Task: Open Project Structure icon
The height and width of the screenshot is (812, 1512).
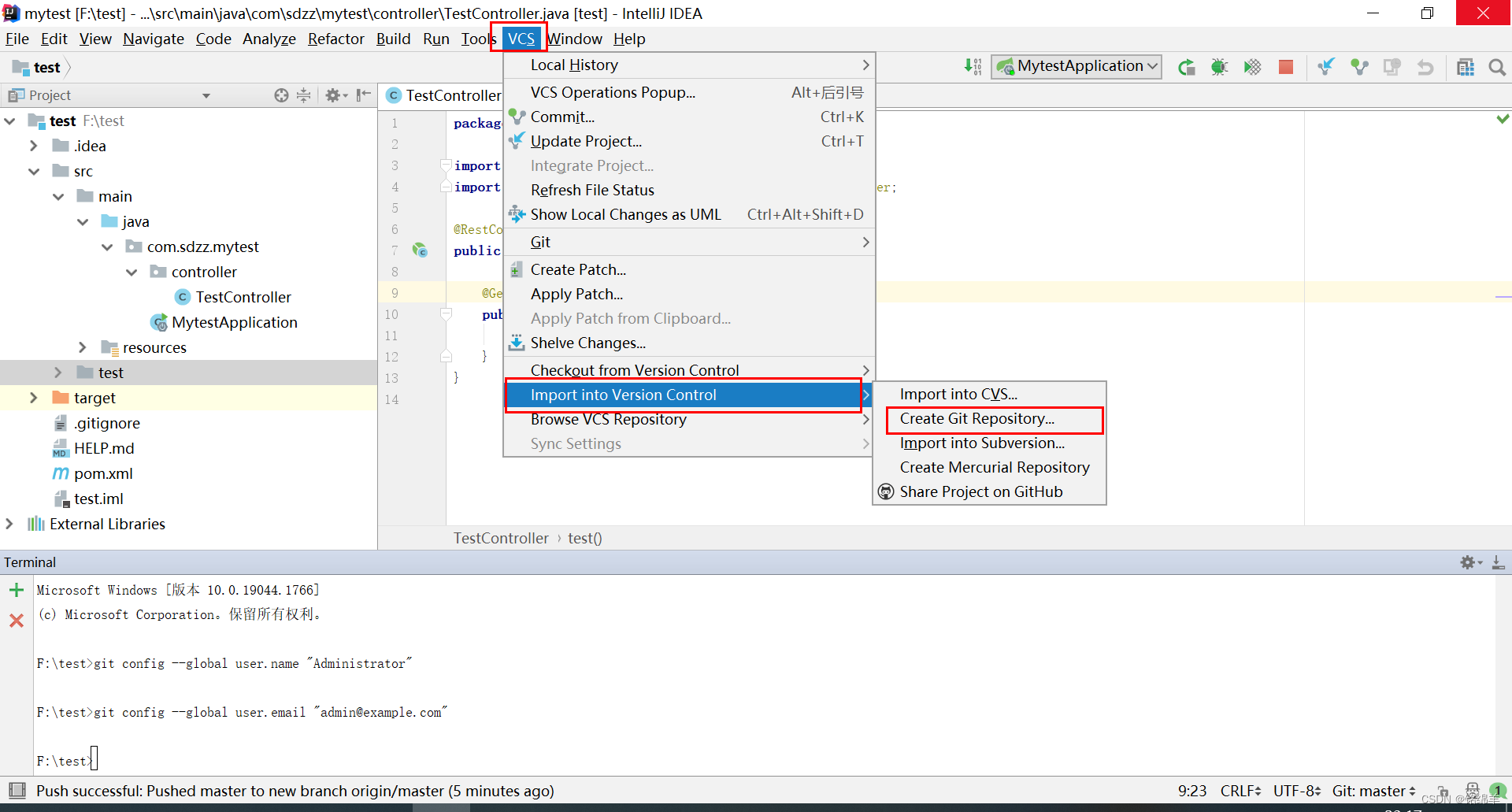Action: tap(1466, 67)
